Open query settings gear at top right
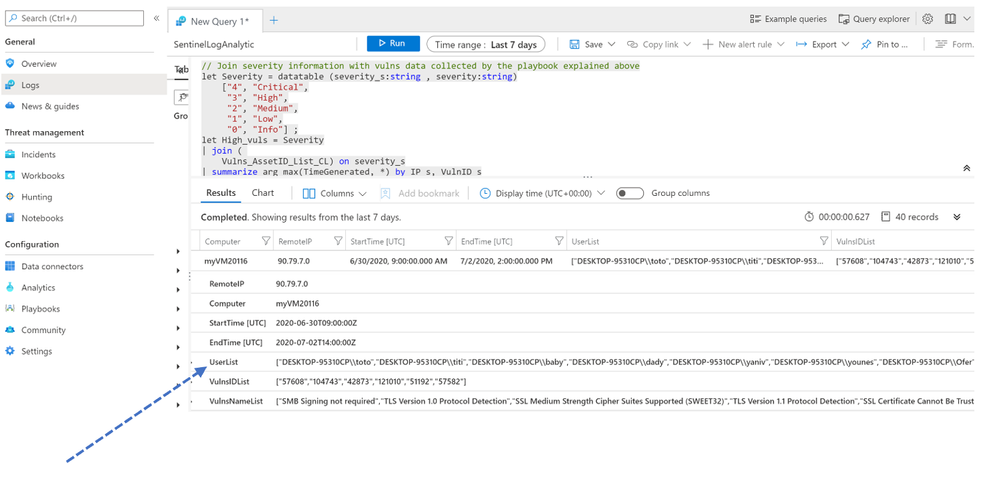 pos(928,19)
